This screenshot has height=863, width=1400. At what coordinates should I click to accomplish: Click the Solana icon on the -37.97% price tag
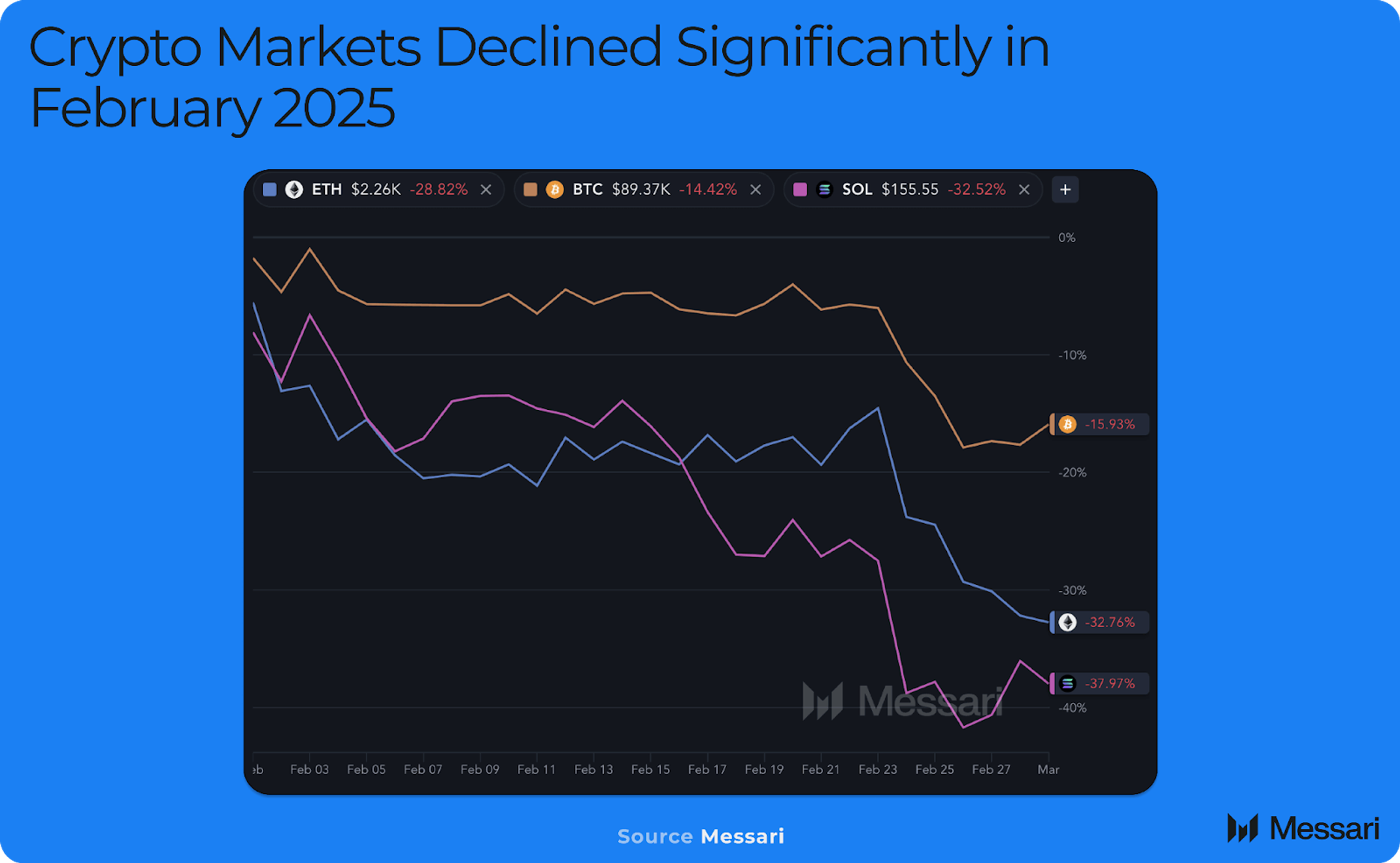1068,683
